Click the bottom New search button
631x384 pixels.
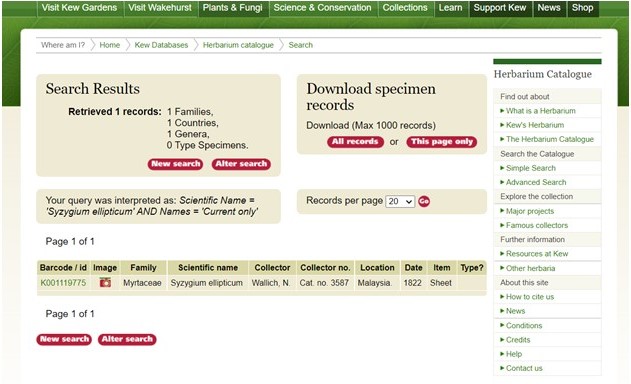click(x=64, y=339)
